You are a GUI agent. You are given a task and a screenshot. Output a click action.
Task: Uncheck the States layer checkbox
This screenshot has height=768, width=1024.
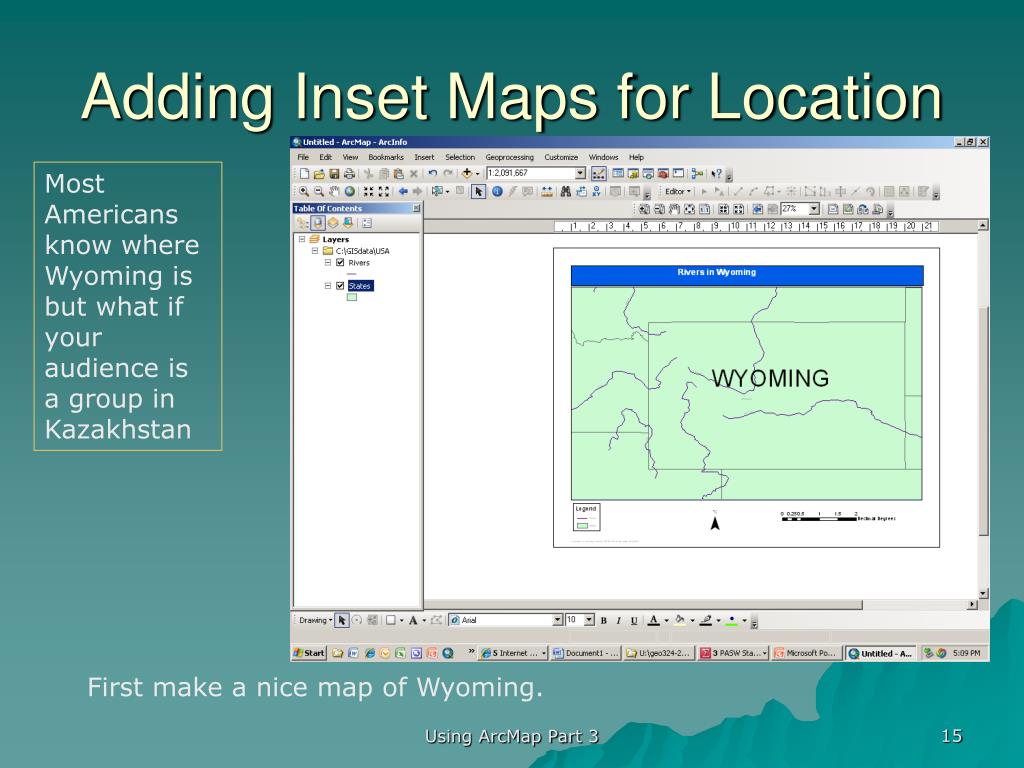coord(340,285)
